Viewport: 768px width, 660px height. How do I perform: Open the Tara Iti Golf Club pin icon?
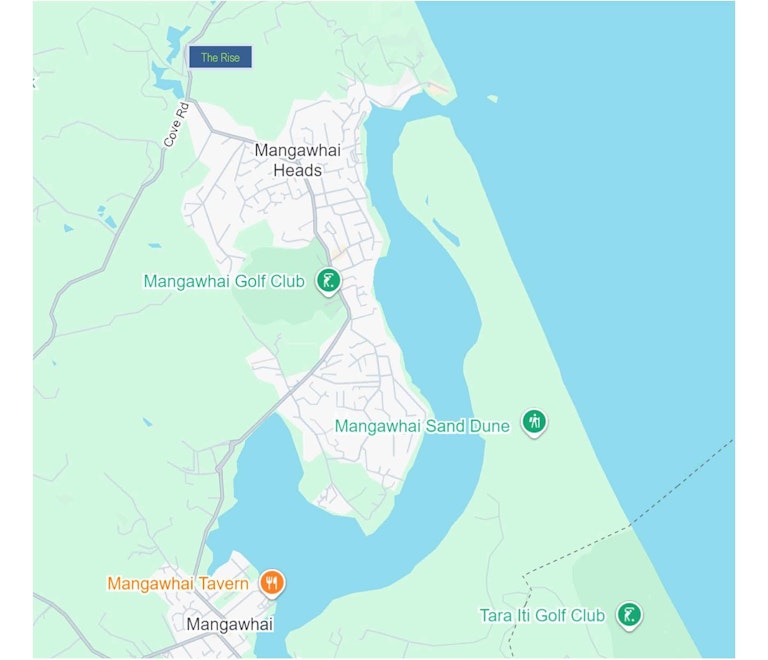(x=629, y=615)
